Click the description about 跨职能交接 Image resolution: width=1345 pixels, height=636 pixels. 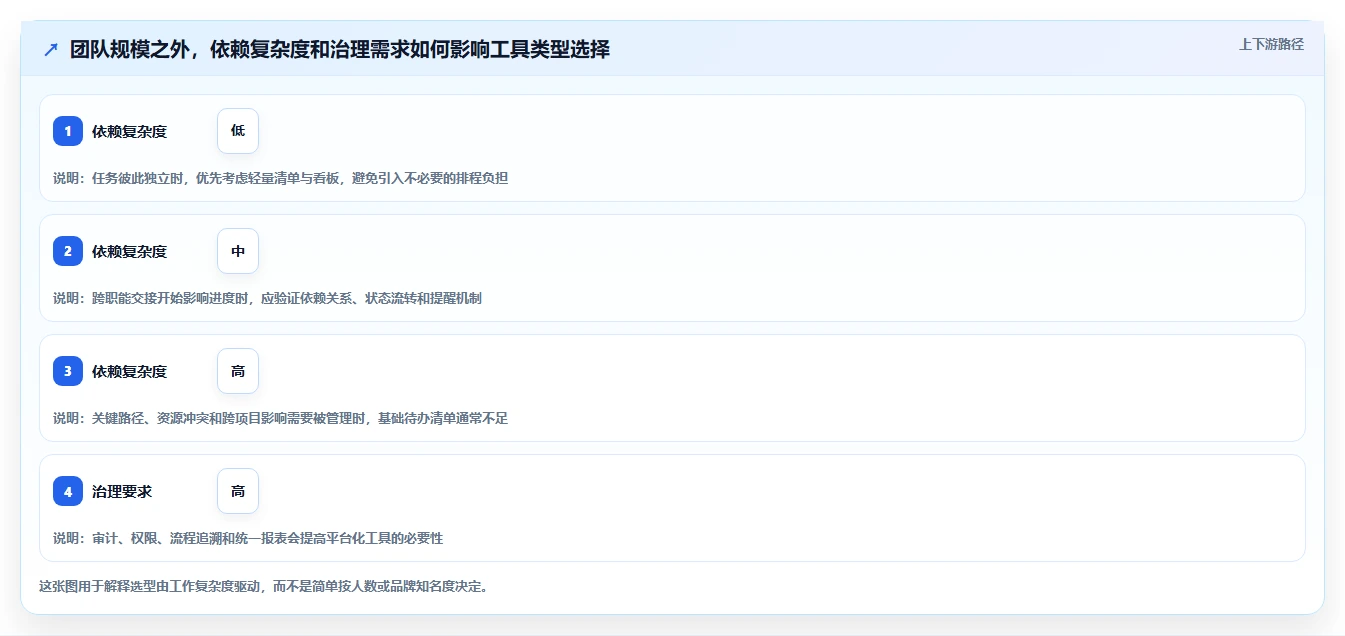pos(267,298)
